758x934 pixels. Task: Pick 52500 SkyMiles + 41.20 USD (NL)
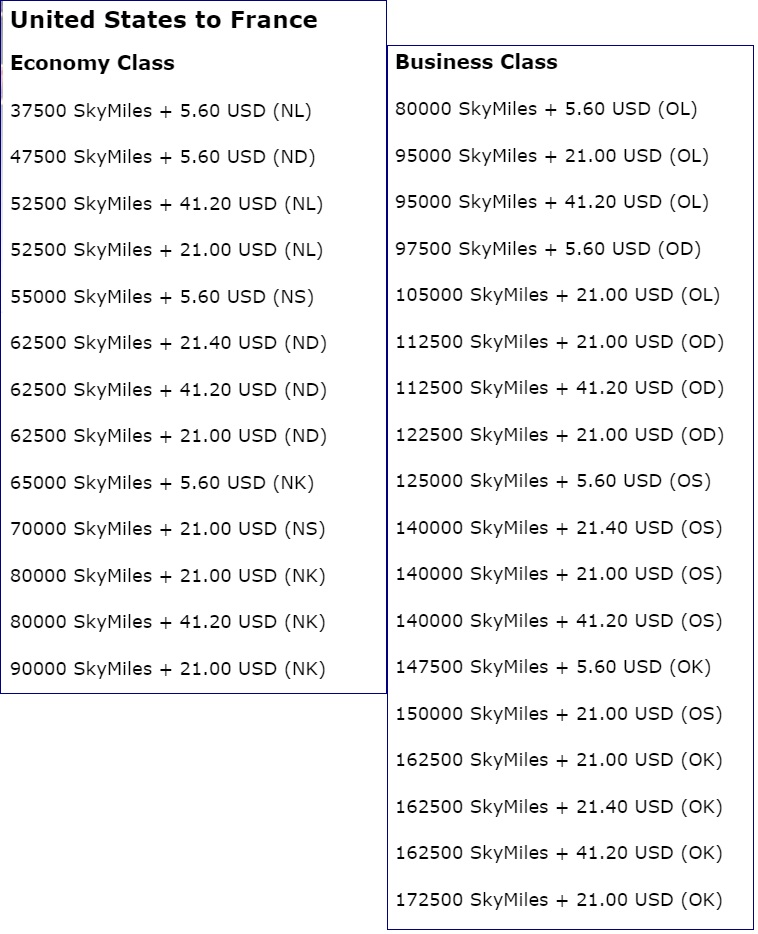[167, 204]
